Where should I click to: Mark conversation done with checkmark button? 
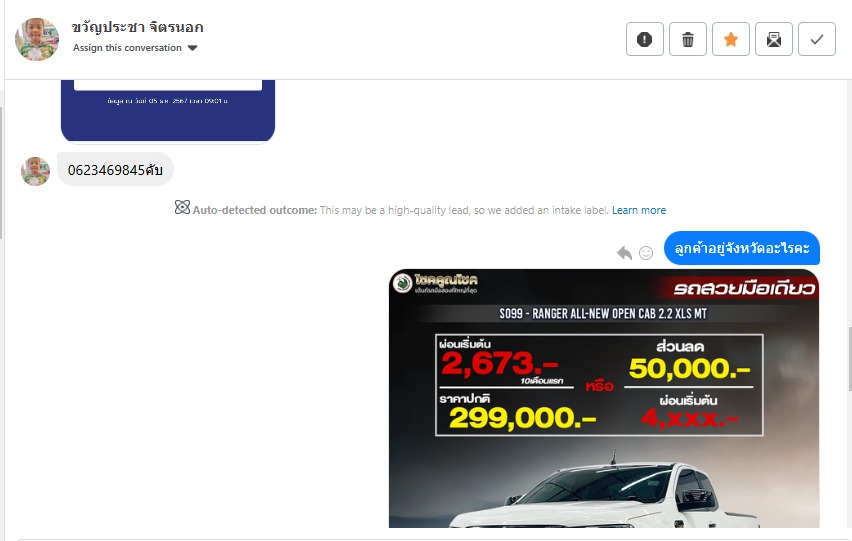817,39
